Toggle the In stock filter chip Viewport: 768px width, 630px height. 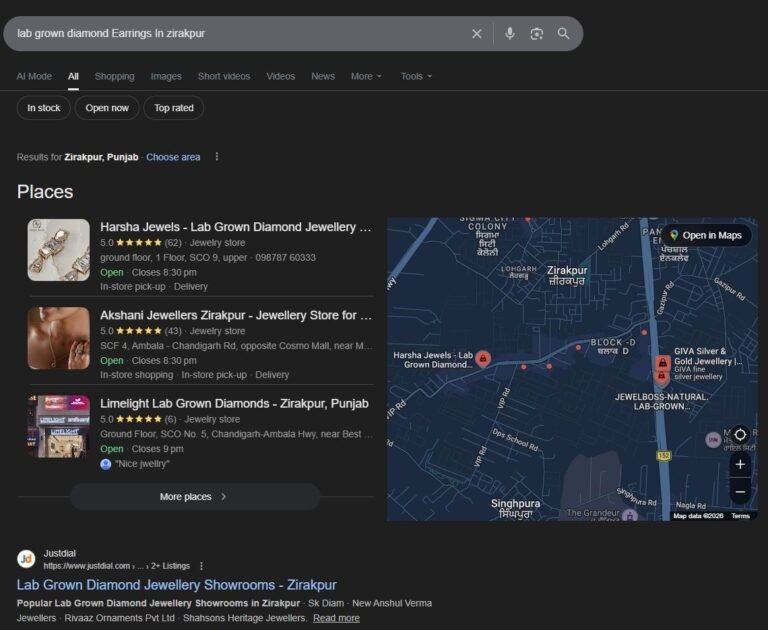point(44,108)
